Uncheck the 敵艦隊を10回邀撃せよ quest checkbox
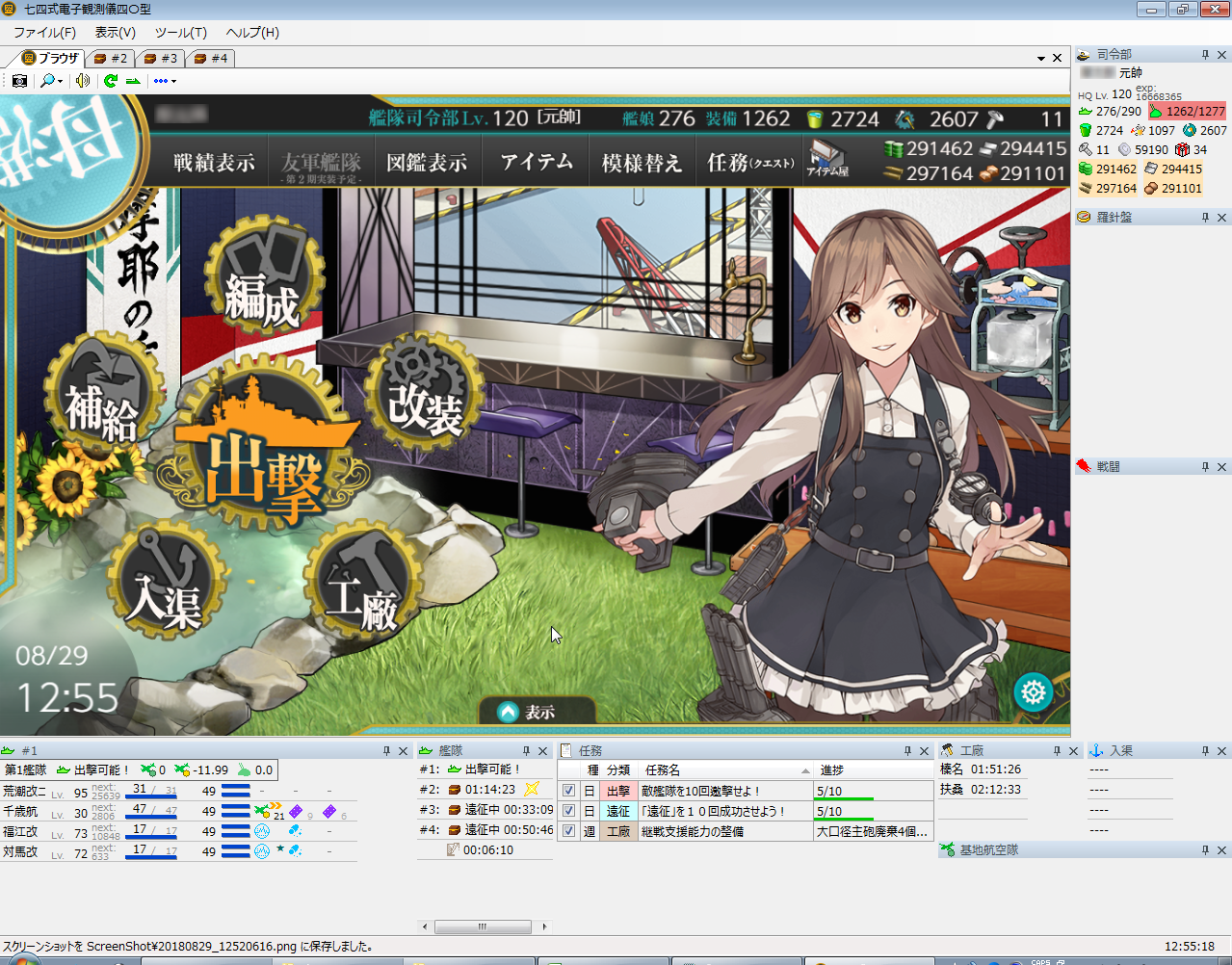Viewport: 1232px width, 965px height. [568, 791]
